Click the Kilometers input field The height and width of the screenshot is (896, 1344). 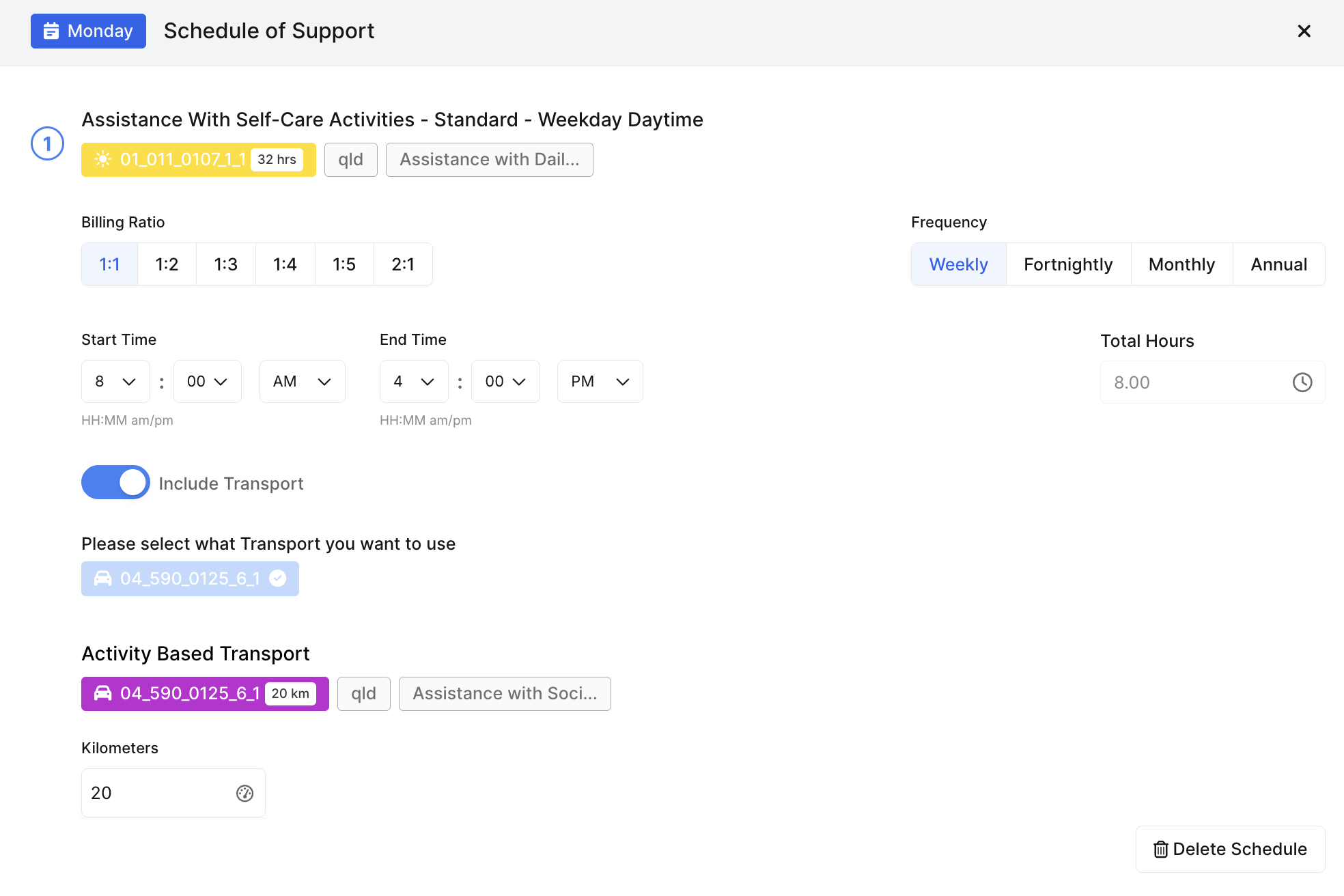[x=173, y=793]
